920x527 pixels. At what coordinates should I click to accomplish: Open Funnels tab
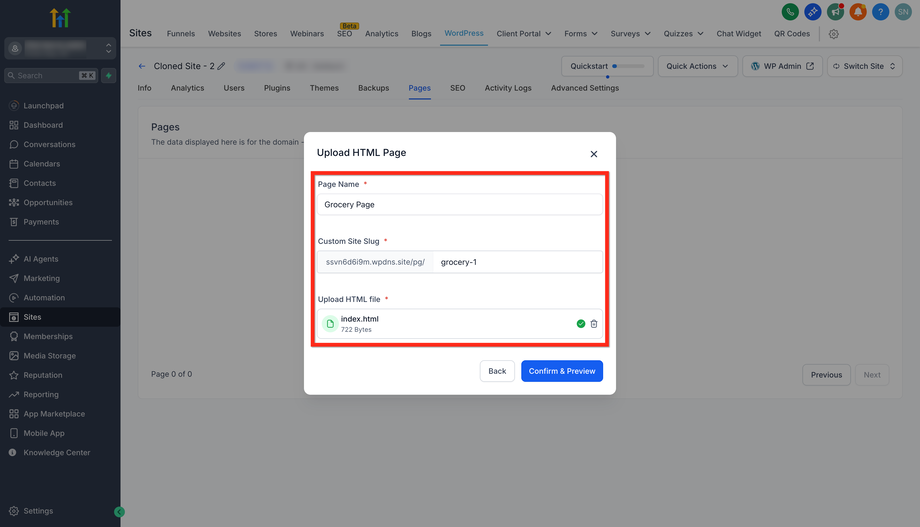pyautogui.click(x=181, y=34)
